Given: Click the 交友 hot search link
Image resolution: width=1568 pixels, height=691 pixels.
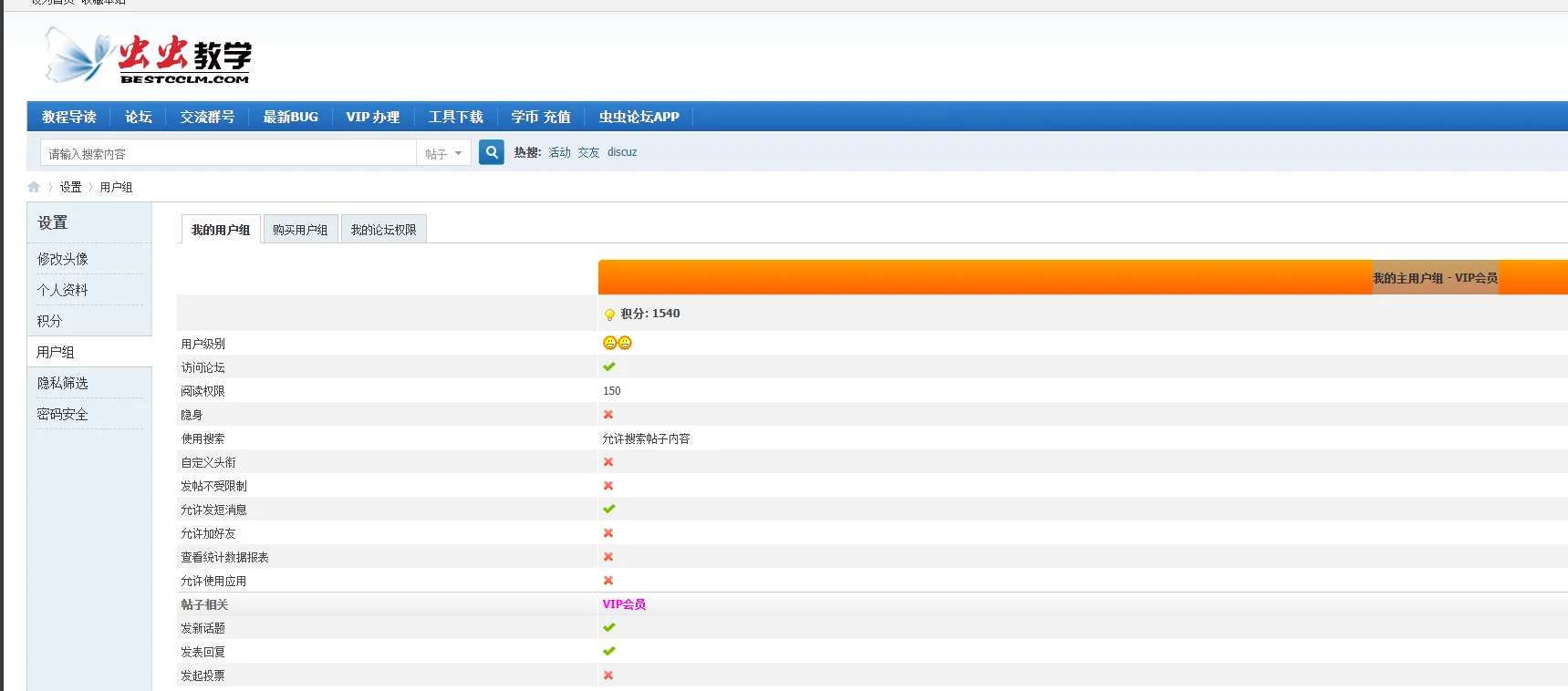Looking at the screenshot, I should click(x=588, y=152).
